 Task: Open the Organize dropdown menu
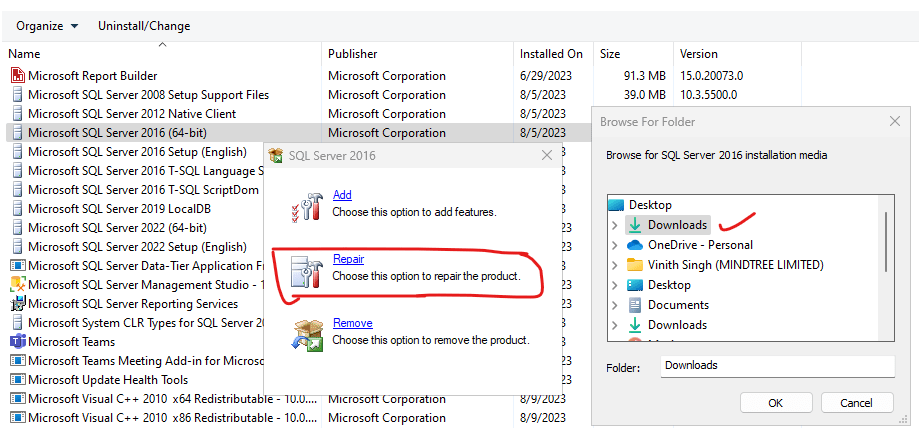tap(47, 26)
